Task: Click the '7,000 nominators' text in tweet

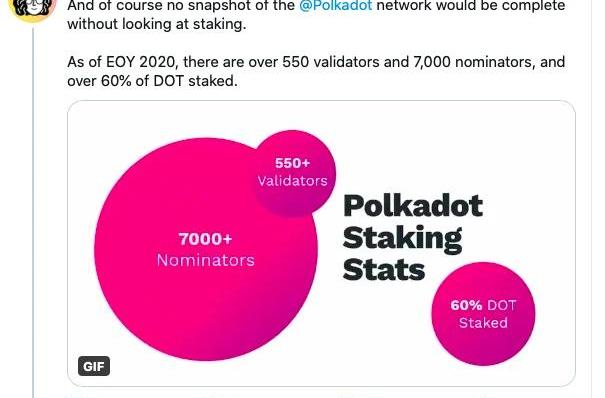Action: pyautogui.click(x=472, y=62)
